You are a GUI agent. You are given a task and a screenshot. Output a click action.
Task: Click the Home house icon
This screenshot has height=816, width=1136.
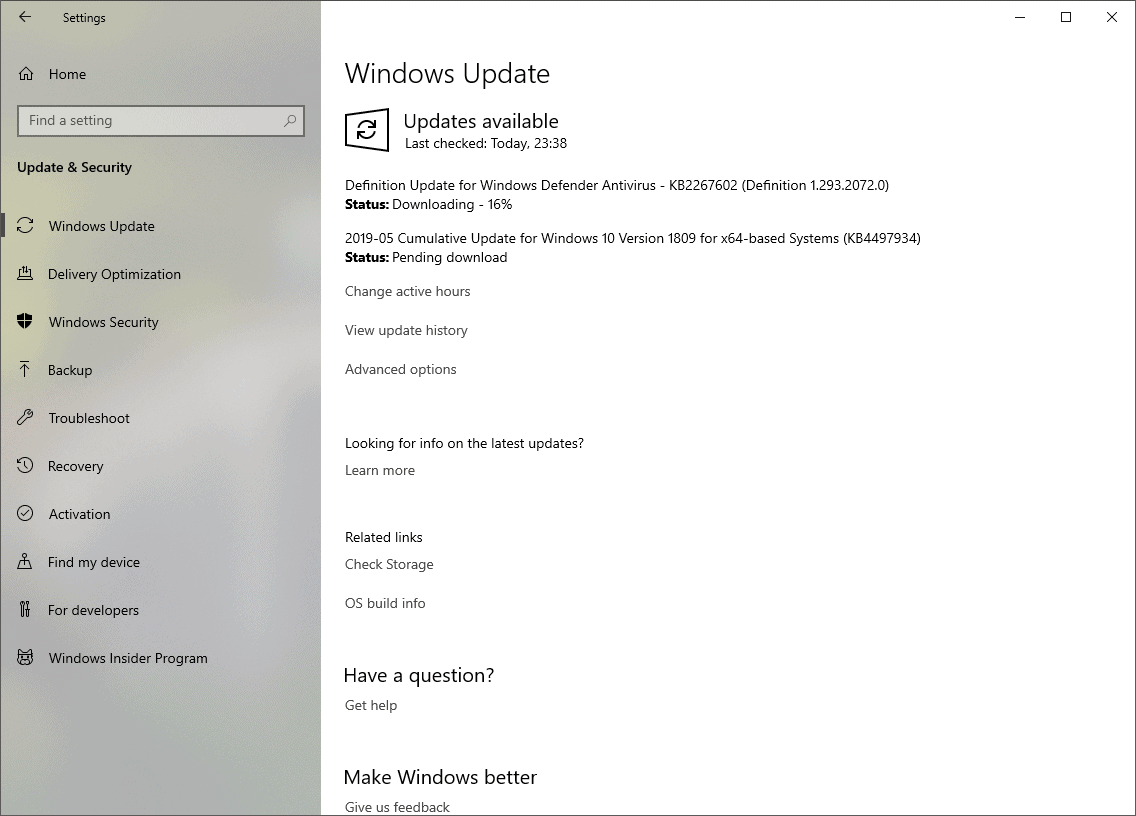click(x=26, y=74)
